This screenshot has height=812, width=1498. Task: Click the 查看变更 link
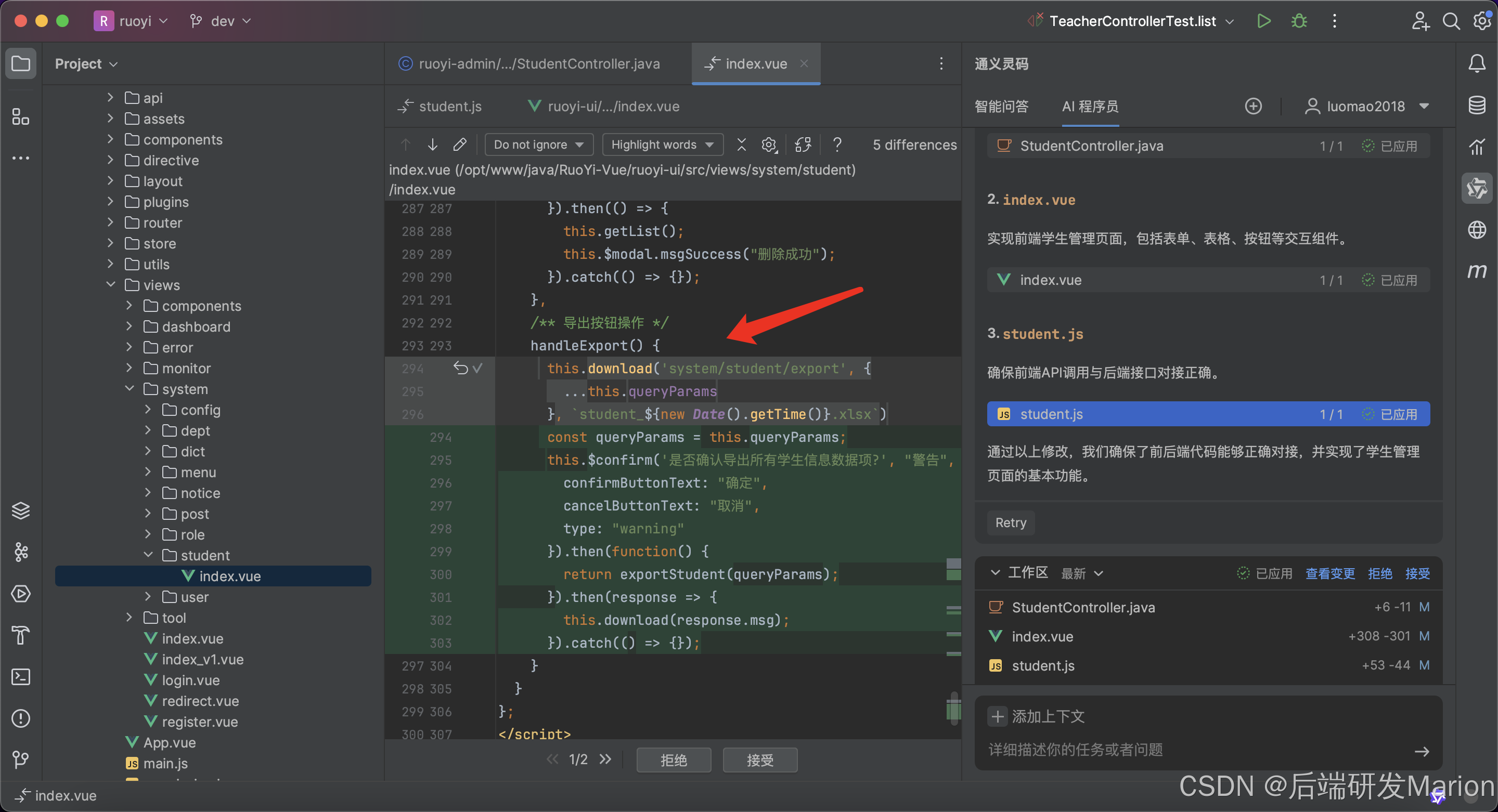pyautogui.click(x=1329, y=573)
